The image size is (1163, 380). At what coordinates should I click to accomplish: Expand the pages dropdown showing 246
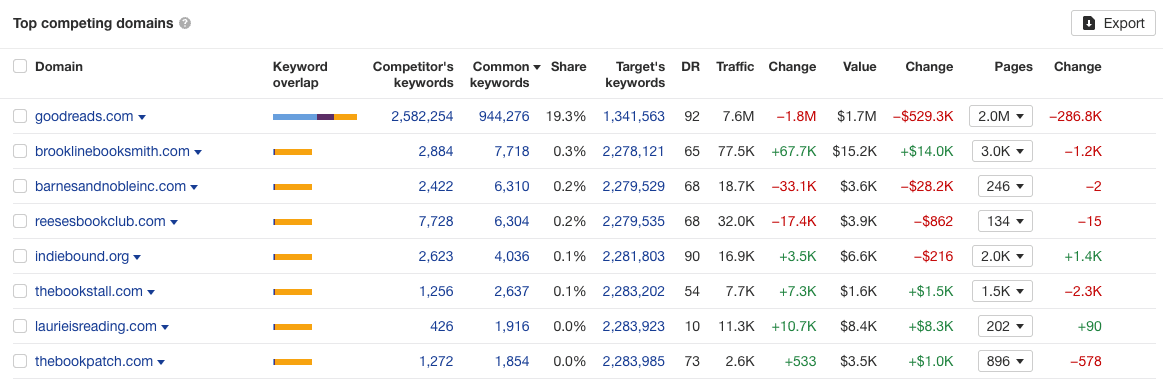pos(1005,186)
